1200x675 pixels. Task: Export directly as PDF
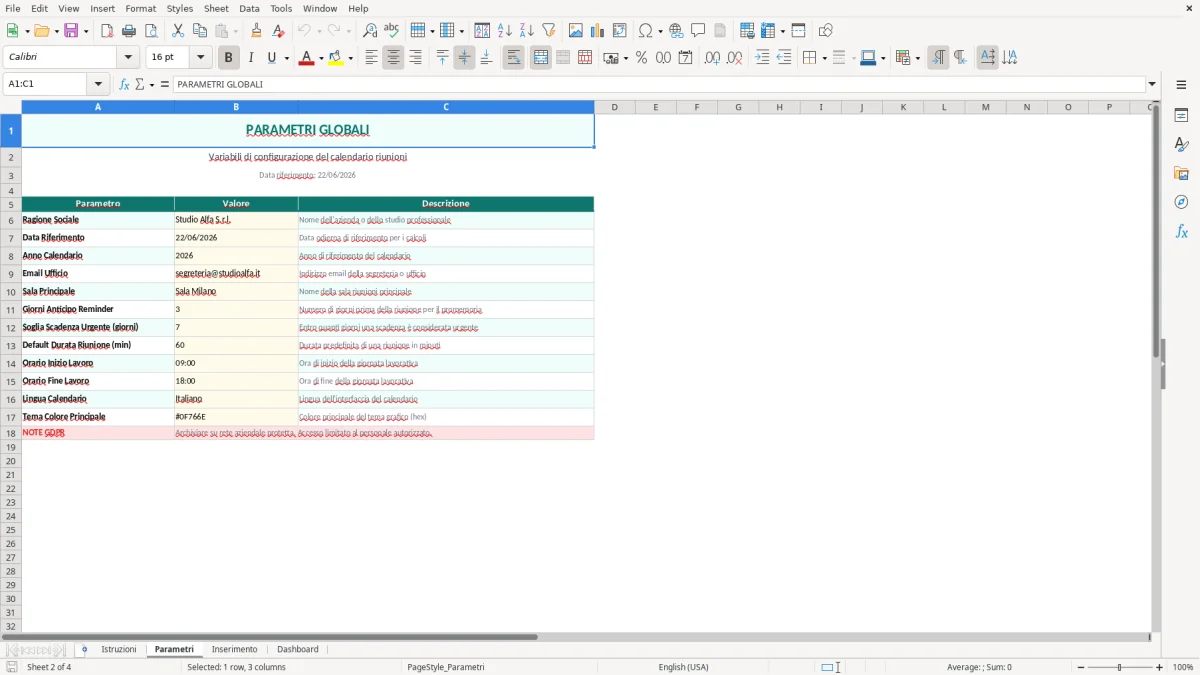[107, 31]
